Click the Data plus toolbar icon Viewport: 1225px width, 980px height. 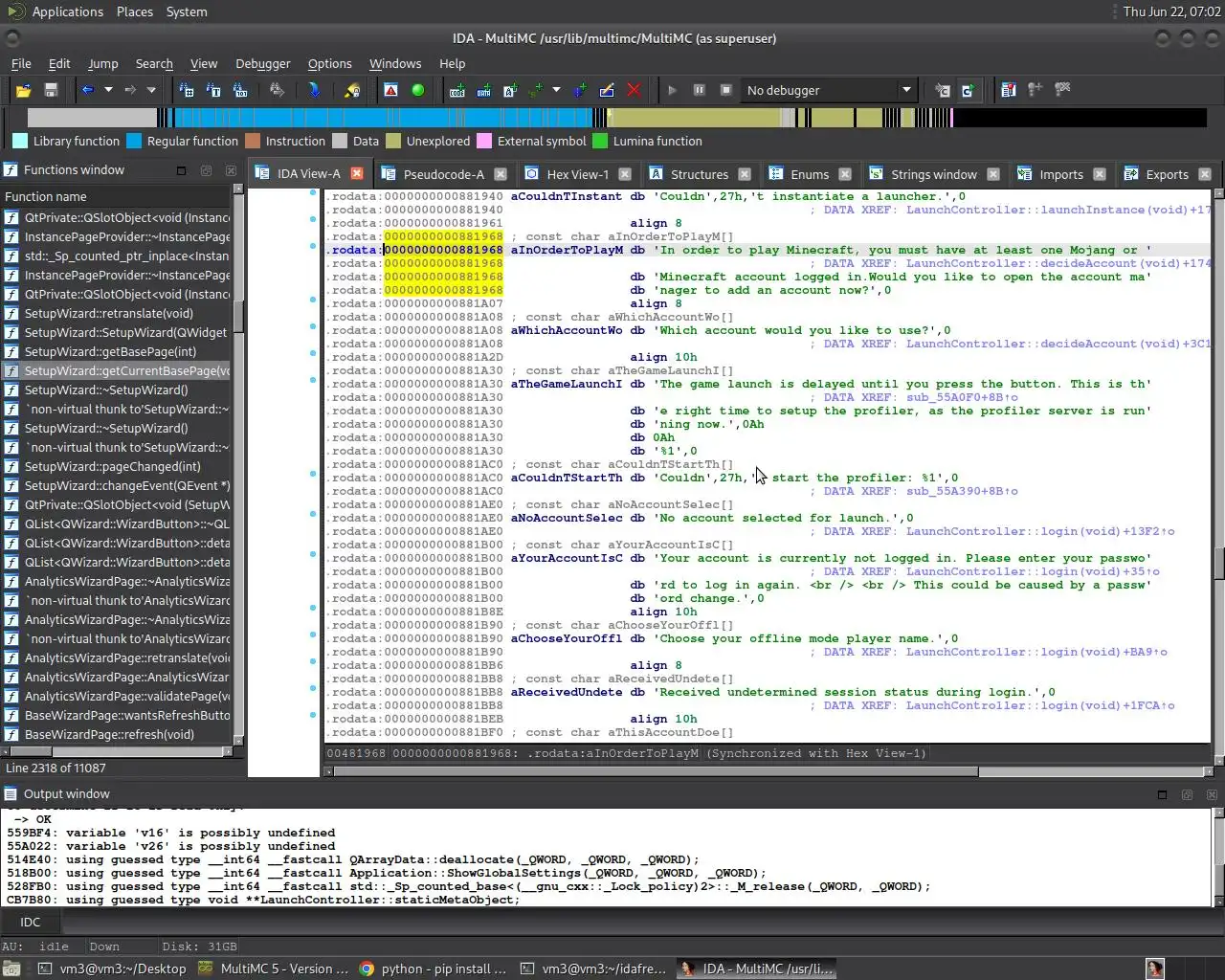pyautogui.click(x=484, y=90)
